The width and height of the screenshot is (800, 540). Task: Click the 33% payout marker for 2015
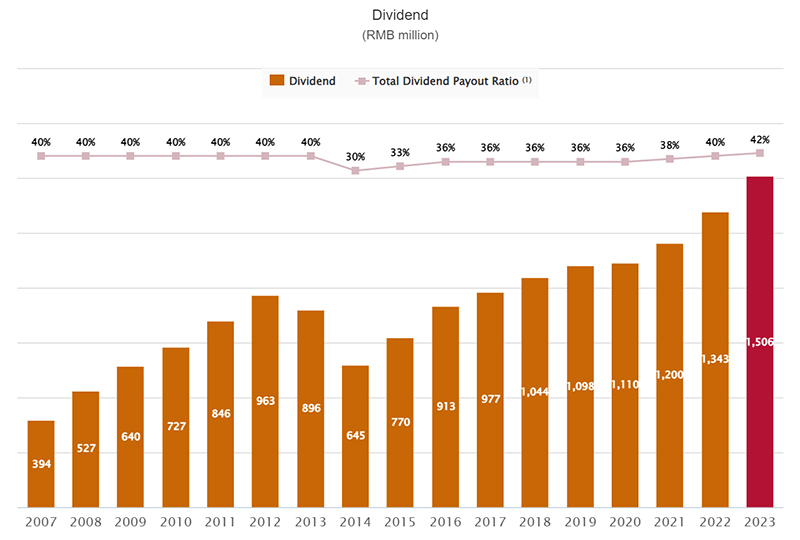click(x=400, y=166)
